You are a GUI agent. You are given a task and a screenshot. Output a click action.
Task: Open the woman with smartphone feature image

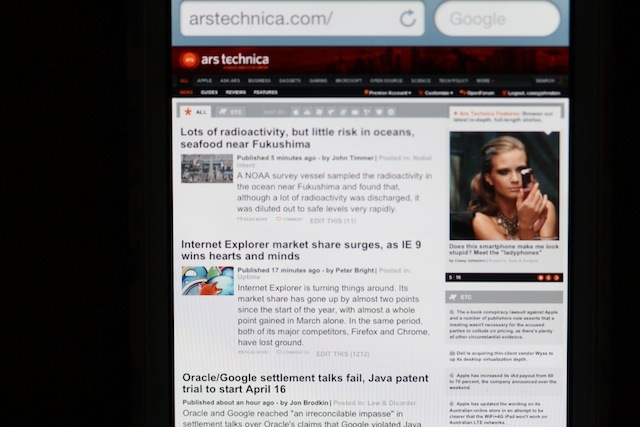click(504, 186)
